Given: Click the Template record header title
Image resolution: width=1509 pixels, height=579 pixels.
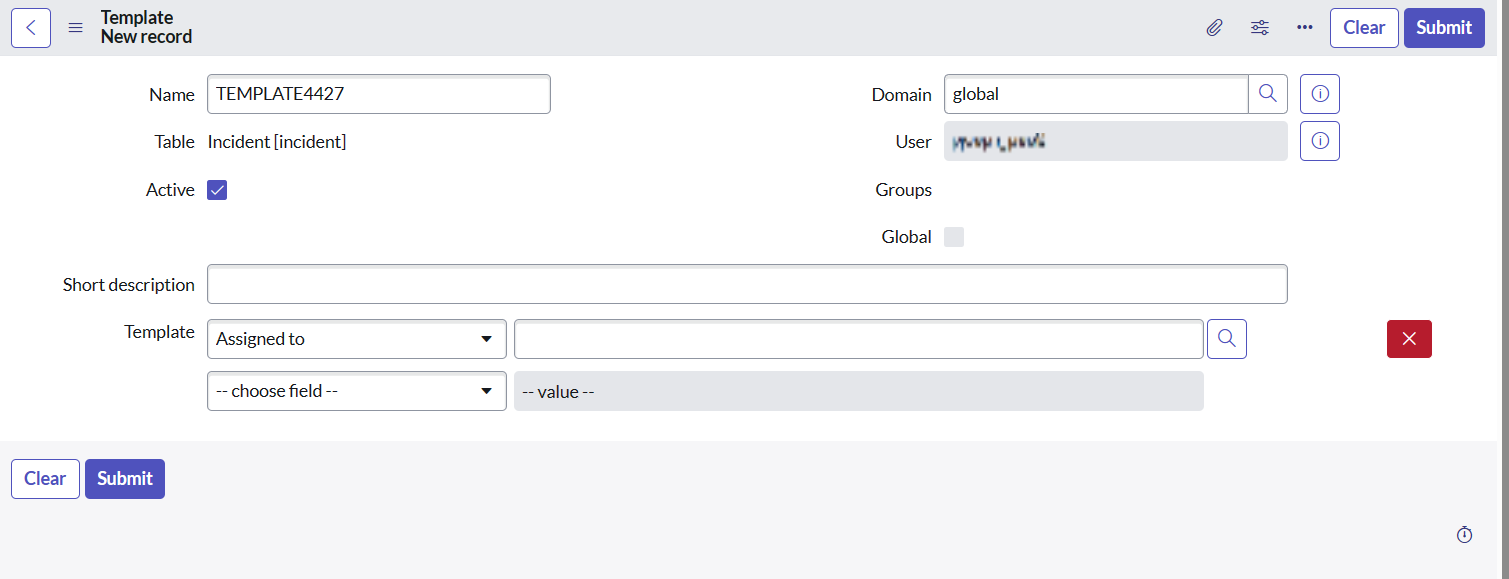Looking at the screenshot, I should tap(137, 17).
